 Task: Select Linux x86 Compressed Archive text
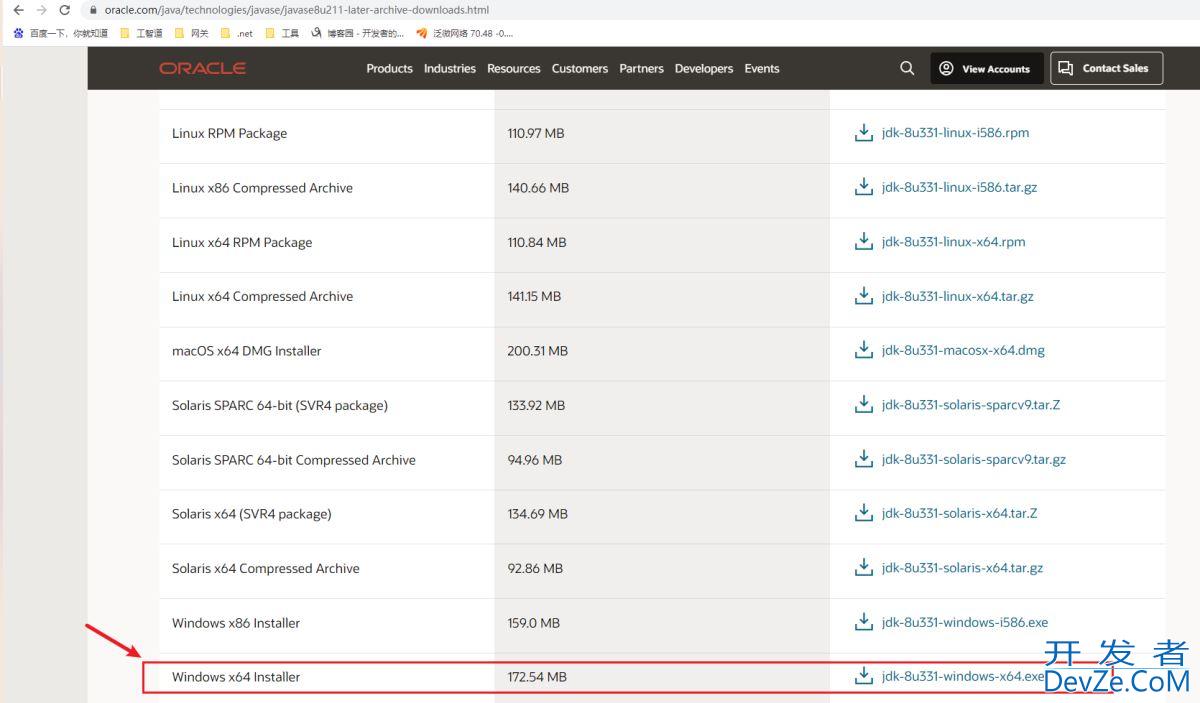click(262, 188)
